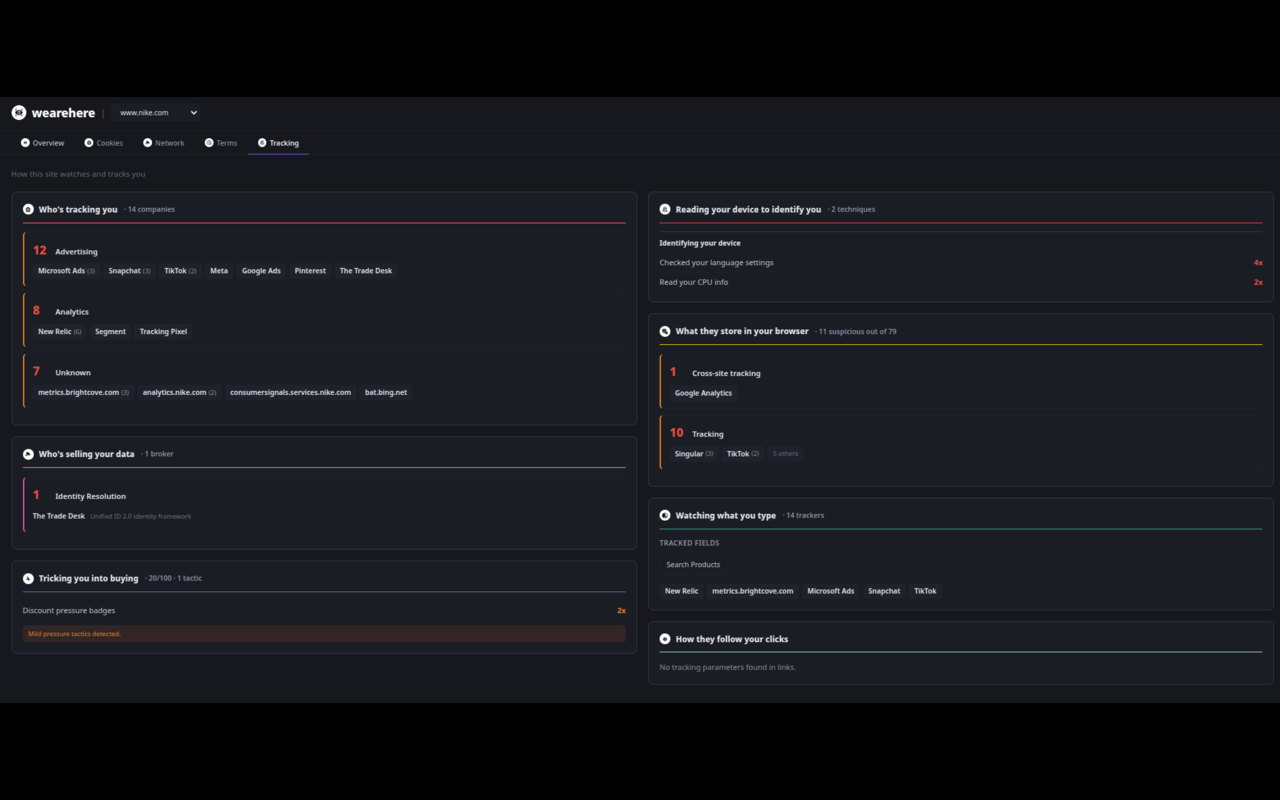The width and height of the screenshot is (1280, 800).
Task: Click the 1 Identity Resolution heading
Action: pyautogui.click(x=79, y=495)
